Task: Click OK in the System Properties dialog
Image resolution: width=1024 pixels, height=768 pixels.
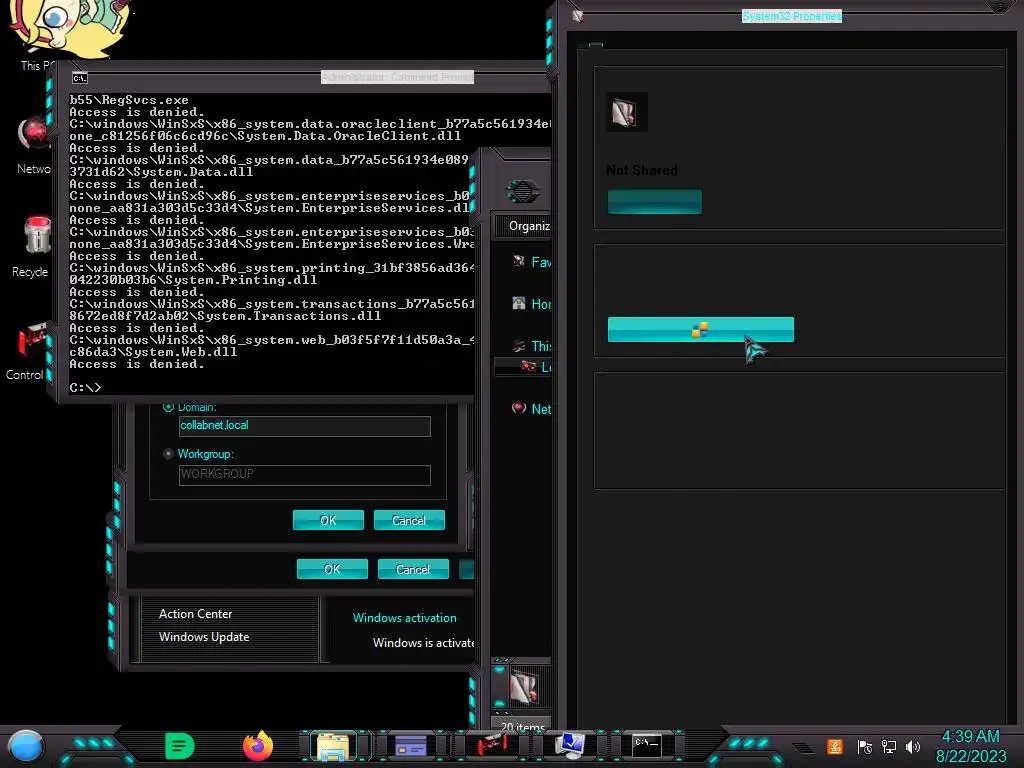Action: (x=332, y=569)
